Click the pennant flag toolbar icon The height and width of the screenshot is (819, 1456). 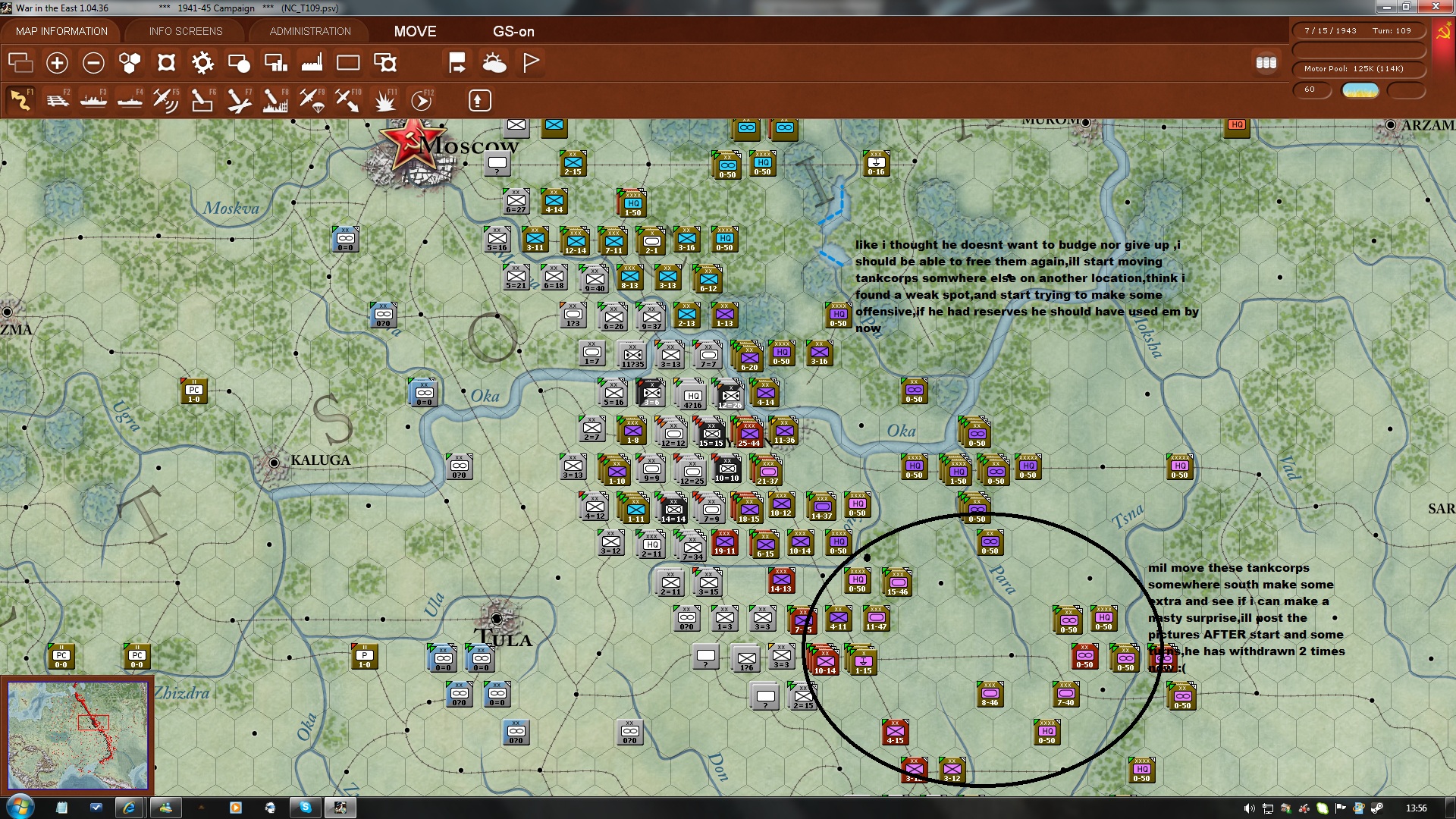531,63
